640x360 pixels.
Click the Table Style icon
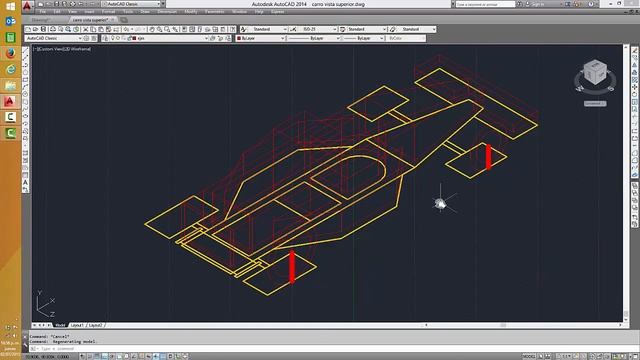point(343,29)
